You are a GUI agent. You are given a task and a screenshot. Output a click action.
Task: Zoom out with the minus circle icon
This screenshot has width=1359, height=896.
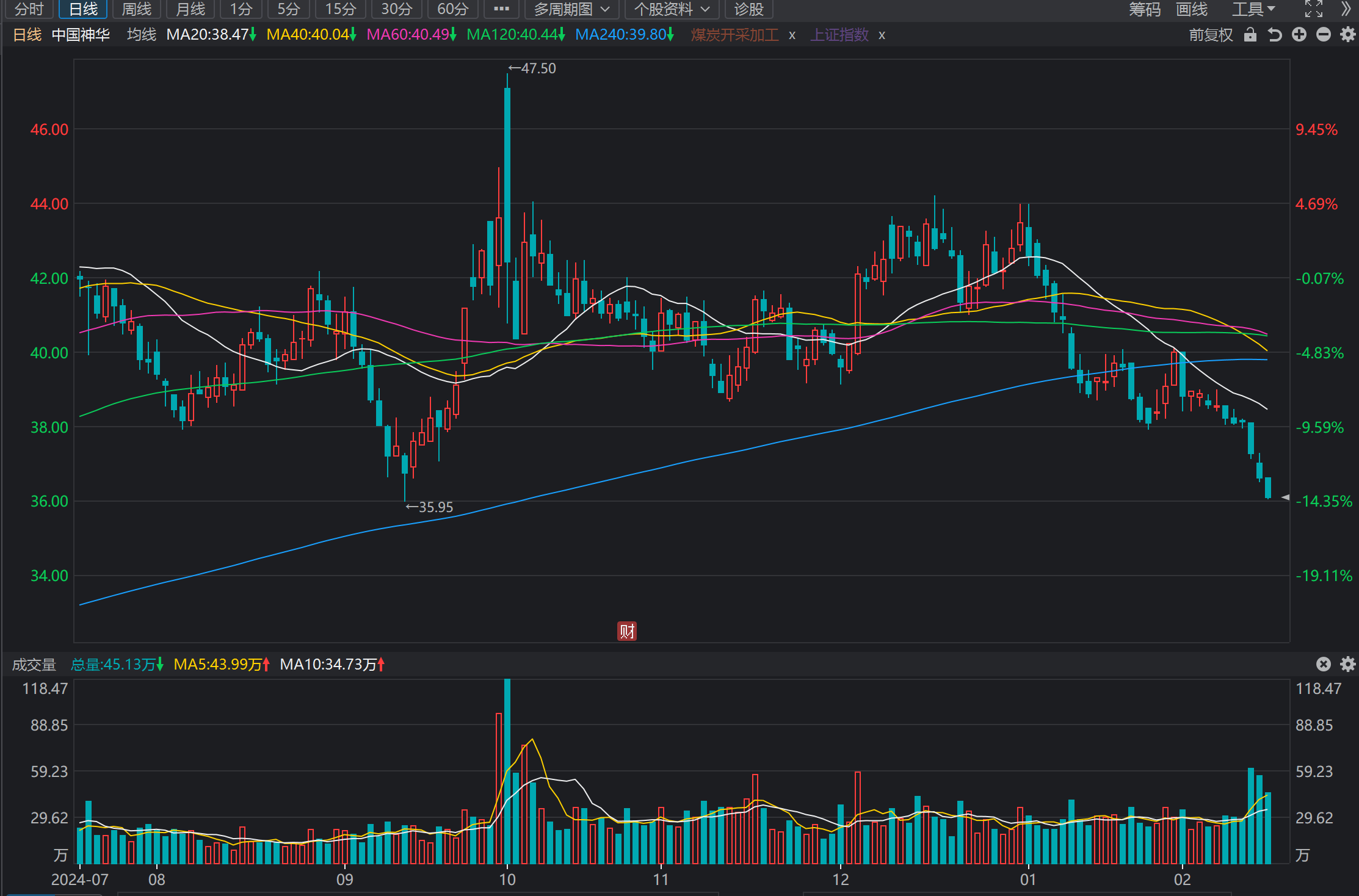coord(1324,35)
